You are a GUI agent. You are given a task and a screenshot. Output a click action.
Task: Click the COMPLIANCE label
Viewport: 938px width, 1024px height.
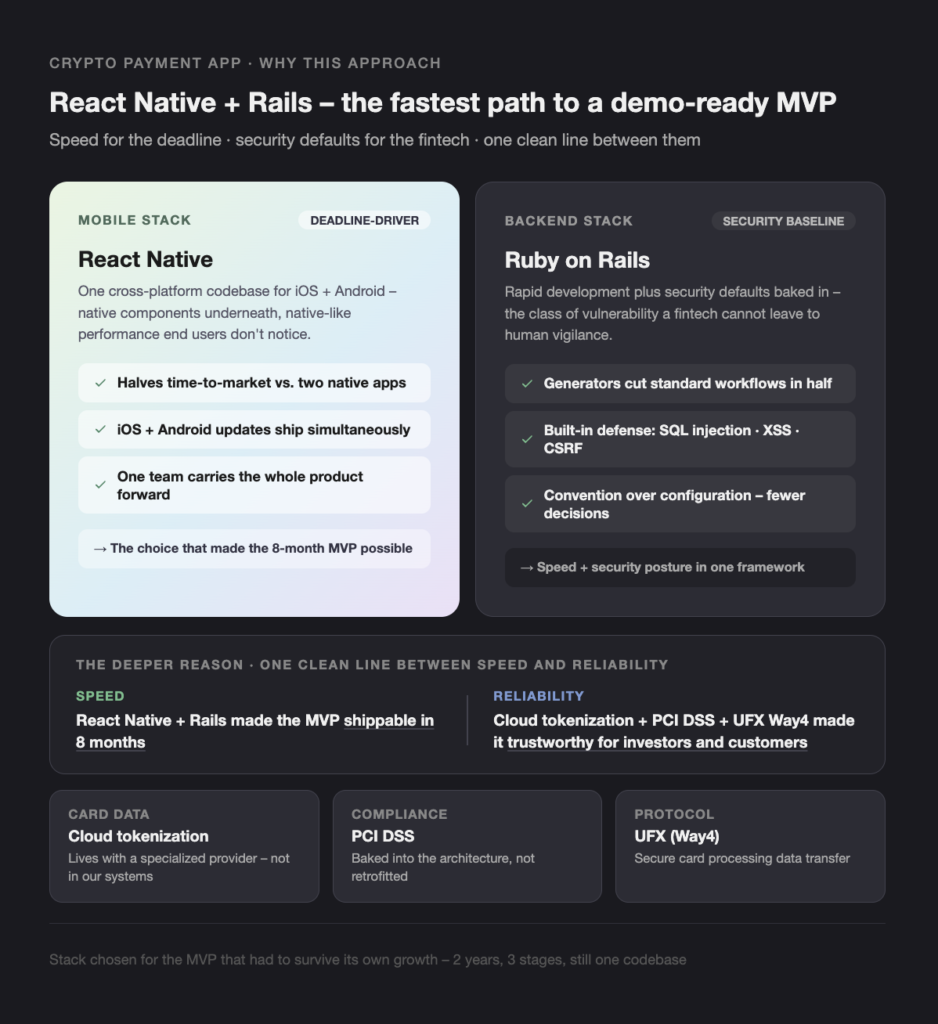[x=399, y=814]
